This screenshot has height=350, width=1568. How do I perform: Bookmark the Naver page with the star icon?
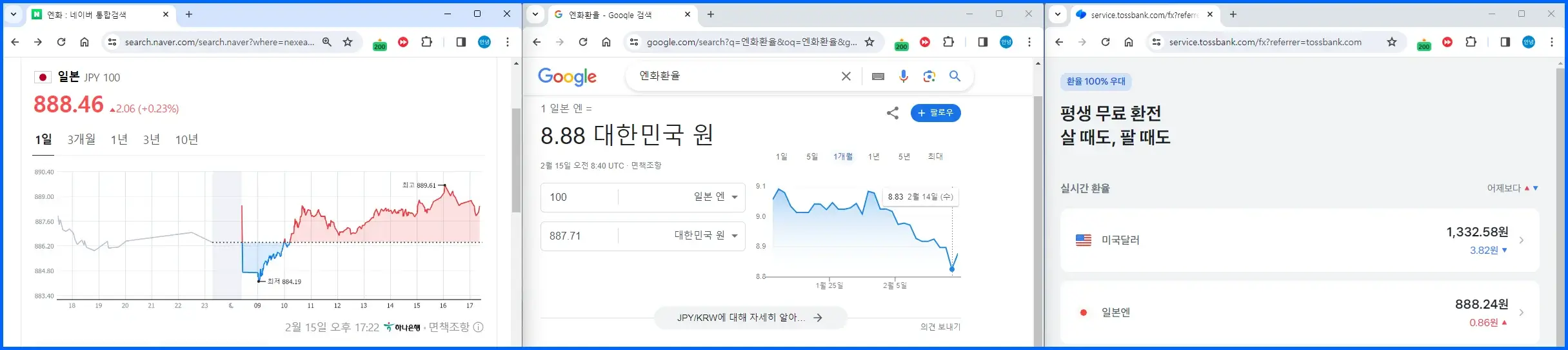pyautogui.click(x=348, y=42)
